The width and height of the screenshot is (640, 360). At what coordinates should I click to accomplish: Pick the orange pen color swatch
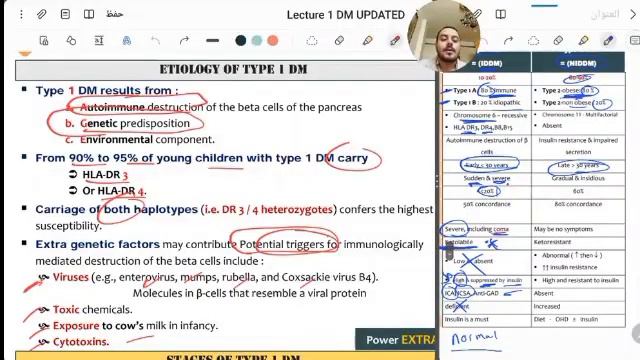273,41
